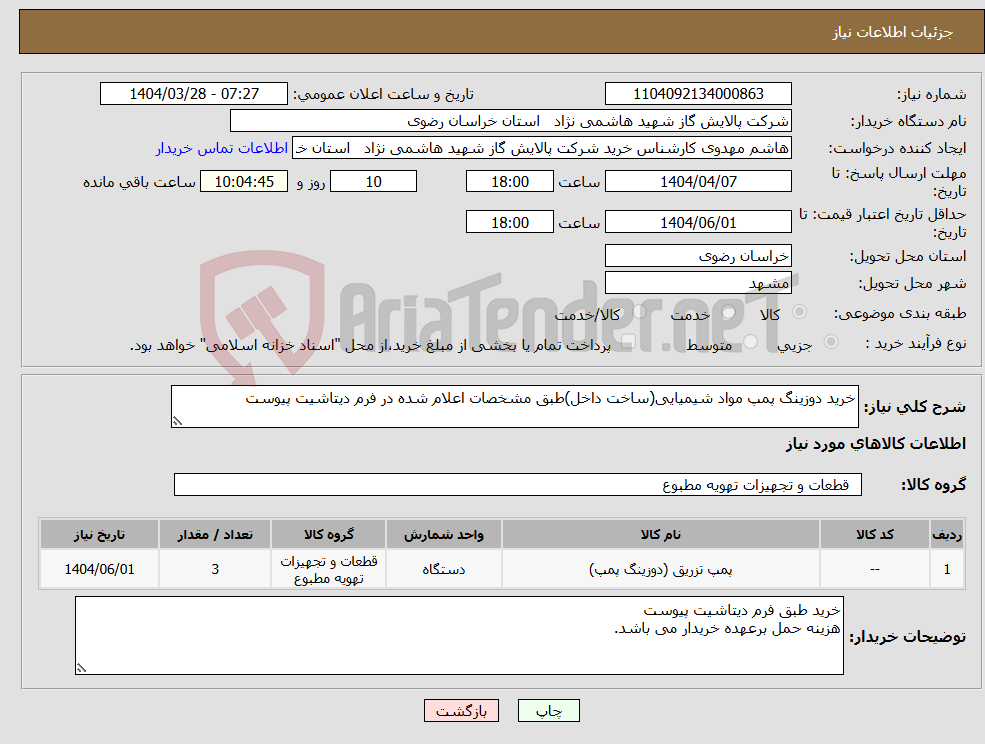The image size is (985, 744).
Task: Select the کالا/خدمت radio button
Action: (639, 312)
